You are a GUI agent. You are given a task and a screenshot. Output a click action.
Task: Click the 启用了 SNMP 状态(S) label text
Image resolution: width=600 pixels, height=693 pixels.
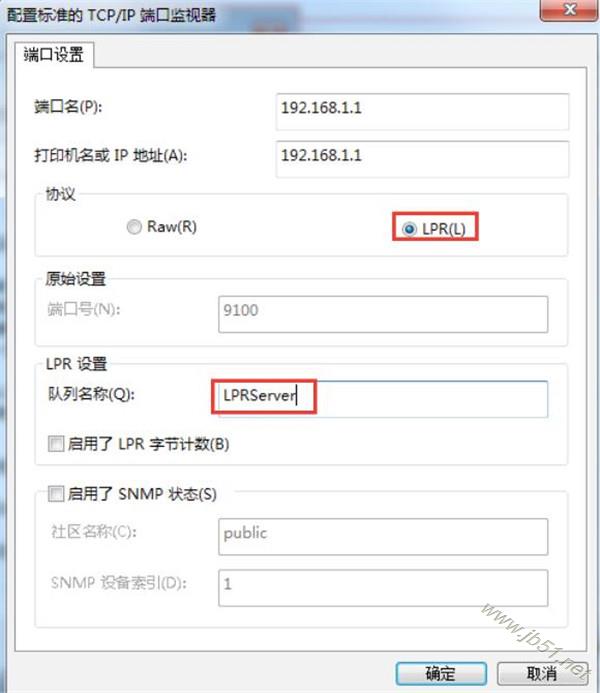[x=142, y=494]
